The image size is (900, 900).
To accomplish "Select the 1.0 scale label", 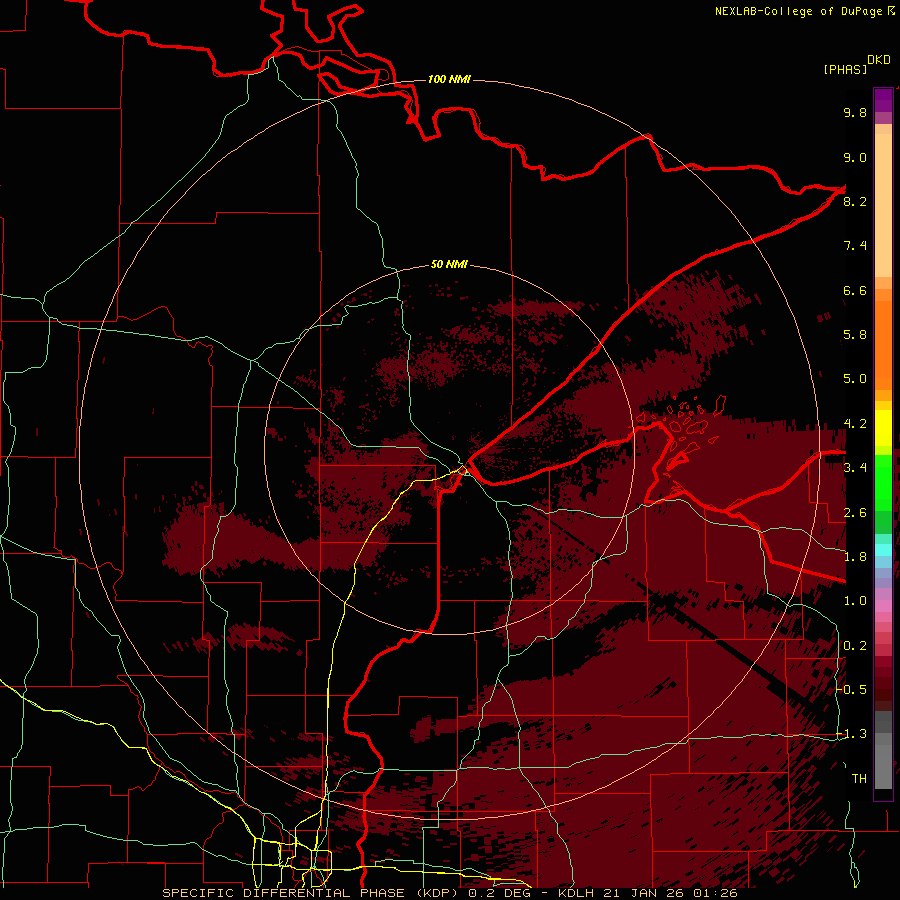I will tap(855, 601).
